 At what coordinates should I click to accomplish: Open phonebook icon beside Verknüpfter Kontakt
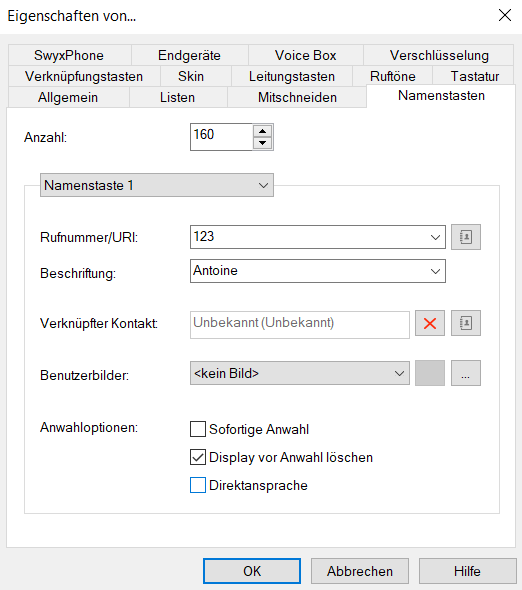[466, 323]
